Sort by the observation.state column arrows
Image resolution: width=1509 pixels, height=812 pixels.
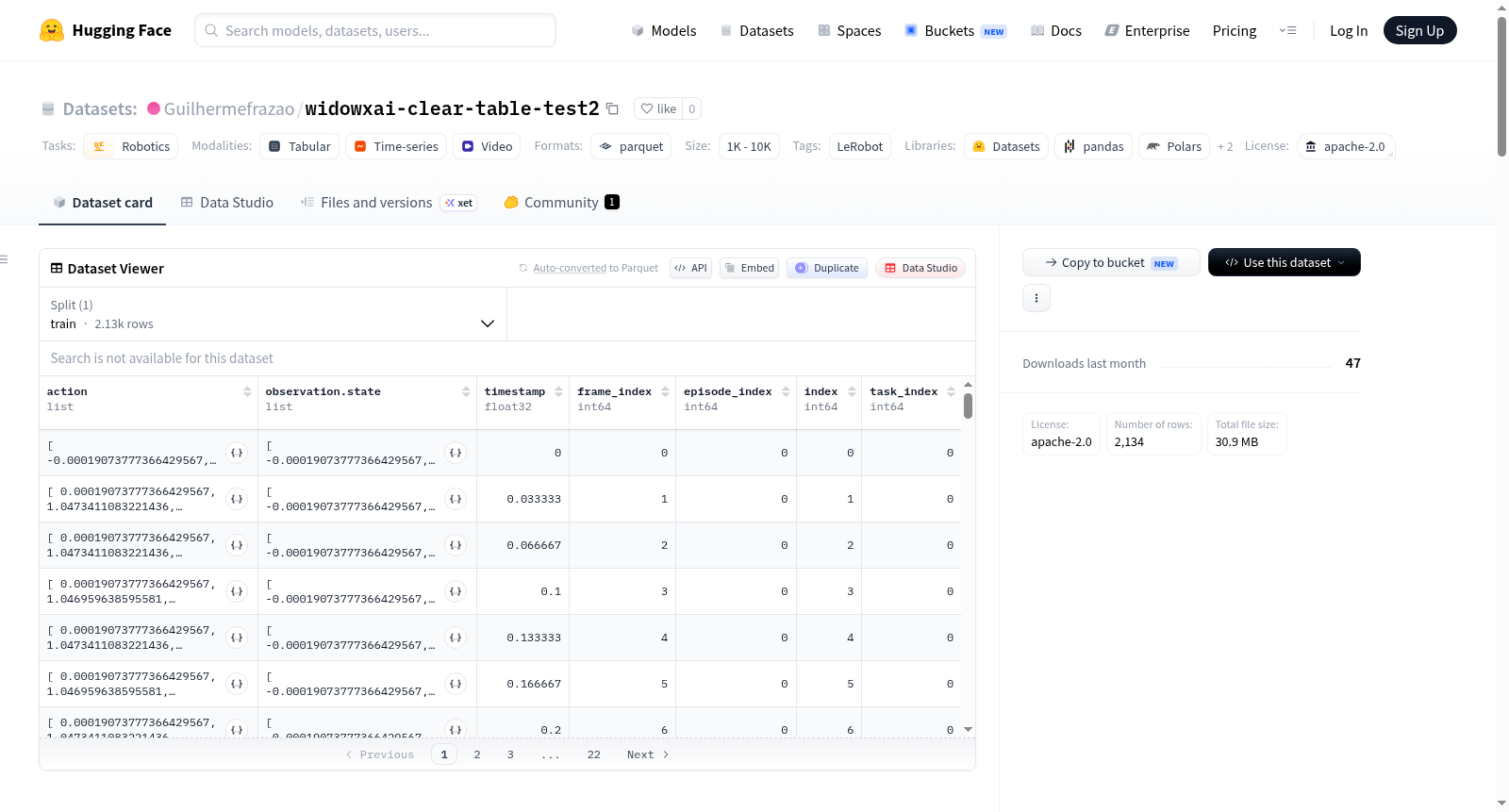(x=466, y=391)
